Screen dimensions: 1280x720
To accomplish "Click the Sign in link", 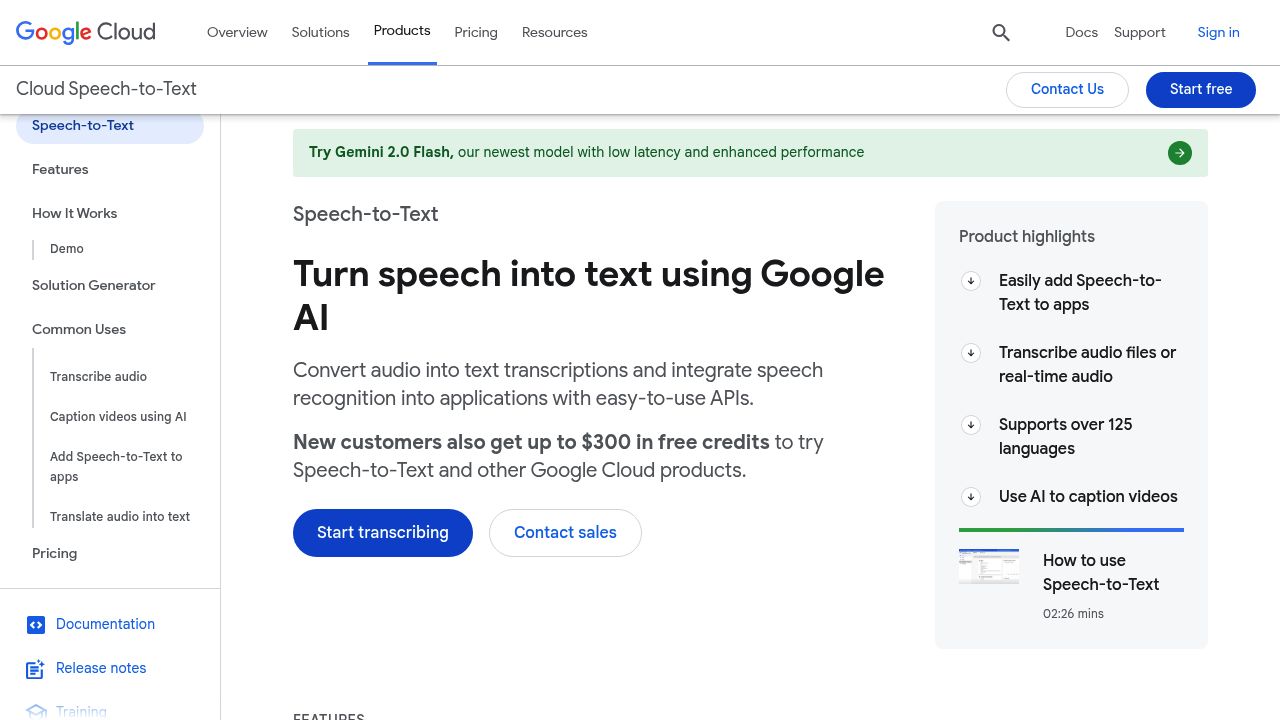I will point(1218,32).
